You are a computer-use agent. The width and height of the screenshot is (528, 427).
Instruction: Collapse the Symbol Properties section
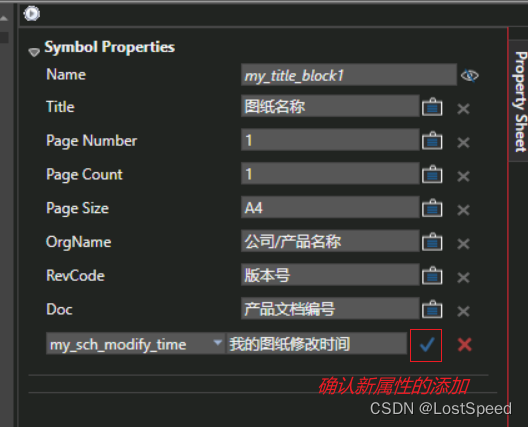coord(34,52)
